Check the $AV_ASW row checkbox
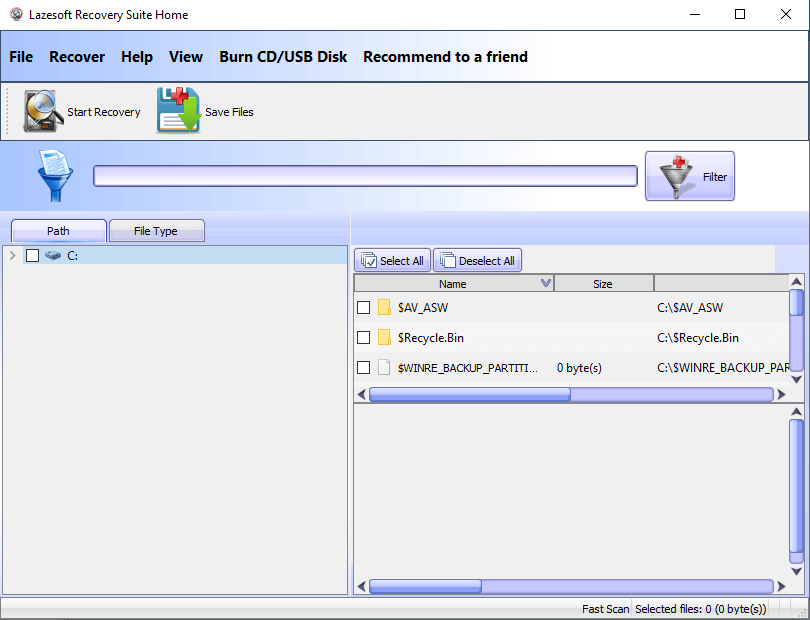 pos(364,307)
